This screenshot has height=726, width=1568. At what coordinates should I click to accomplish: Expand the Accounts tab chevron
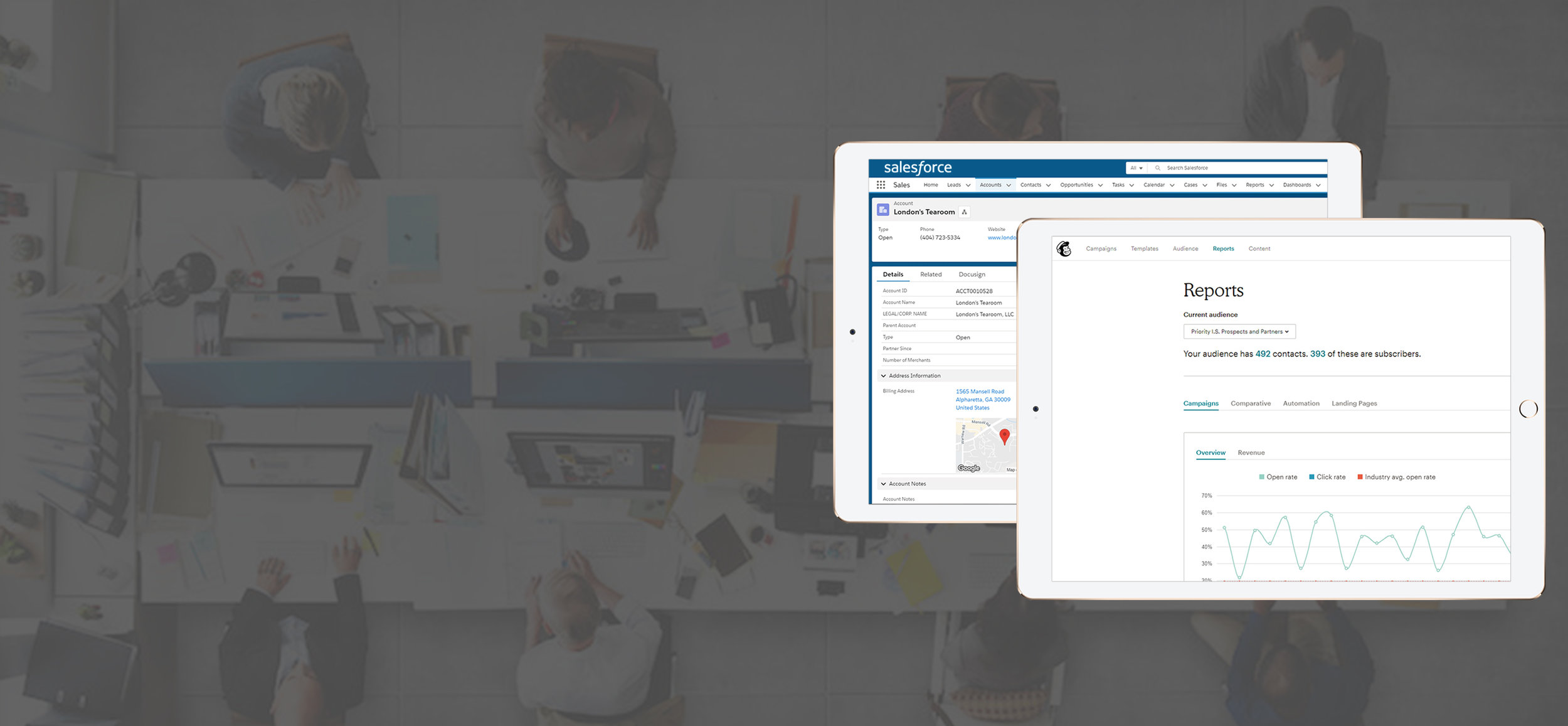click(1009, 185)
